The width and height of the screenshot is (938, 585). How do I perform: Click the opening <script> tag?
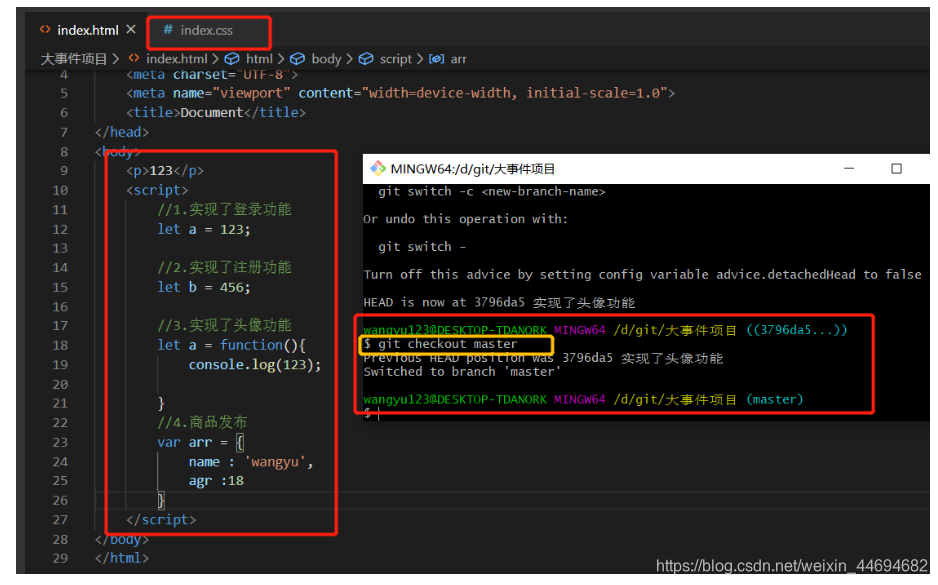[x=157, y=190]
